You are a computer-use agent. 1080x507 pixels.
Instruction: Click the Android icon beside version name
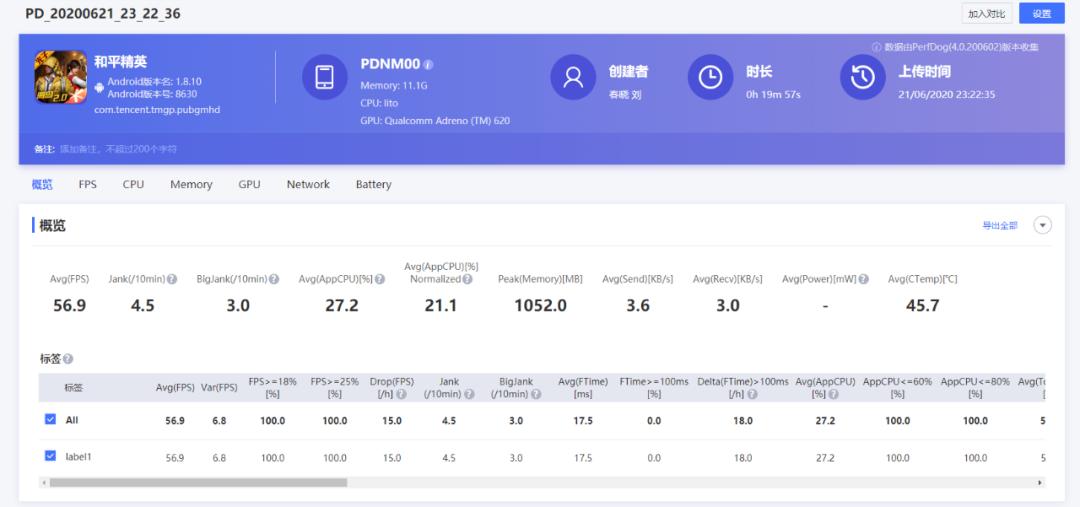pyautogui.click(x=99, y=88)
